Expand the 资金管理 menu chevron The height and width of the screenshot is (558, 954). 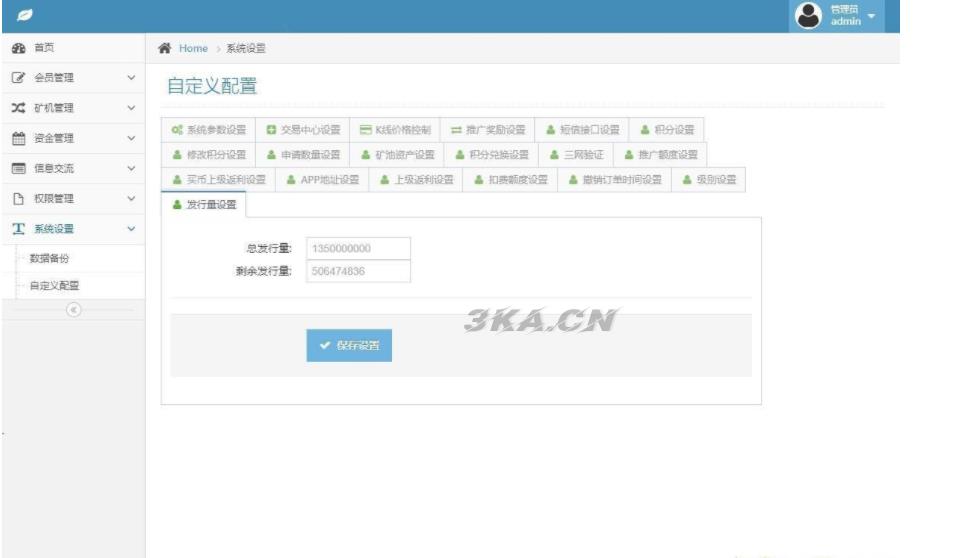131,138
